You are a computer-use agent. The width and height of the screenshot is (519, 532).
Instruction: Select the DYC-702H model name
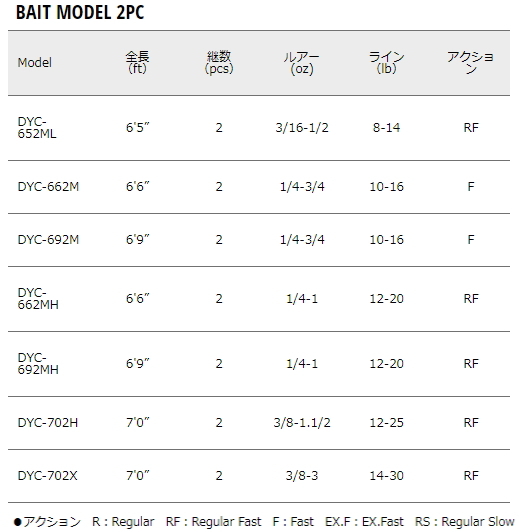tap(48, 423)
